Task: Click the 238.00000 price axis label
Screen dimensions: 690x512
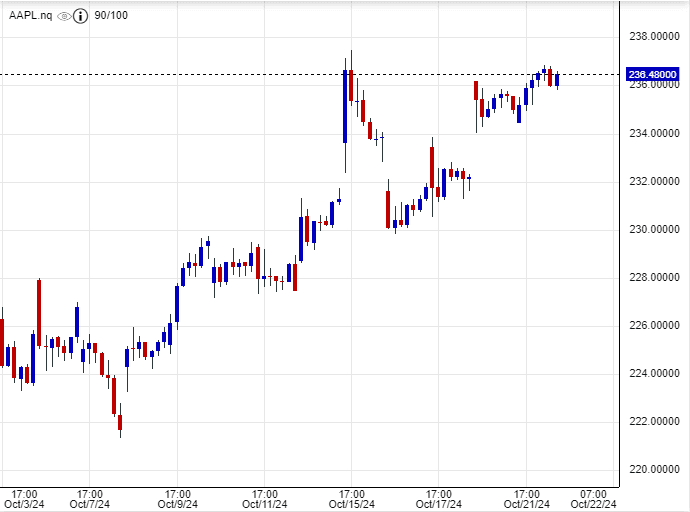Action: tap(651, 37)
